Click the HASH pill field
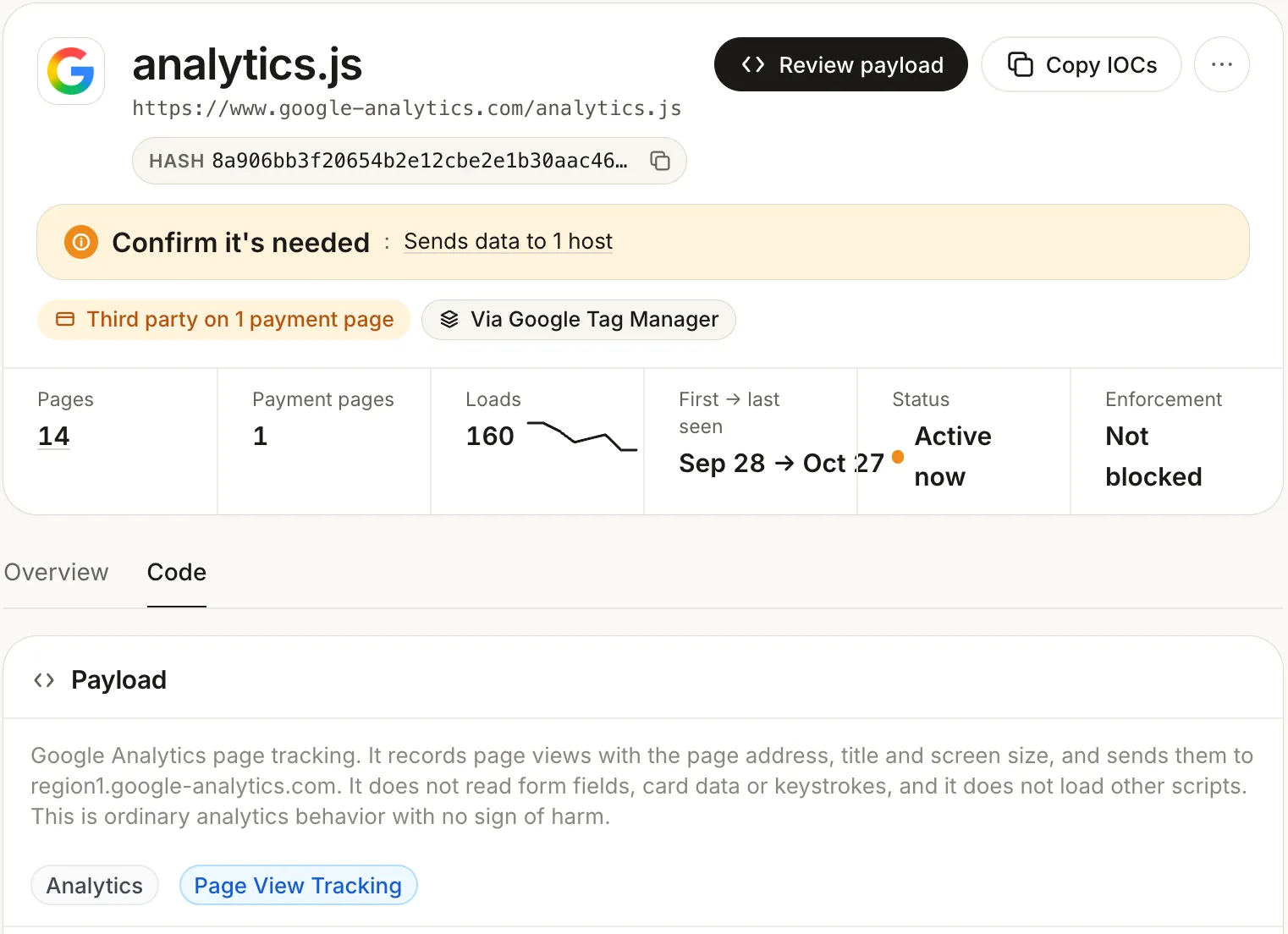 click(x=410, y=161)
